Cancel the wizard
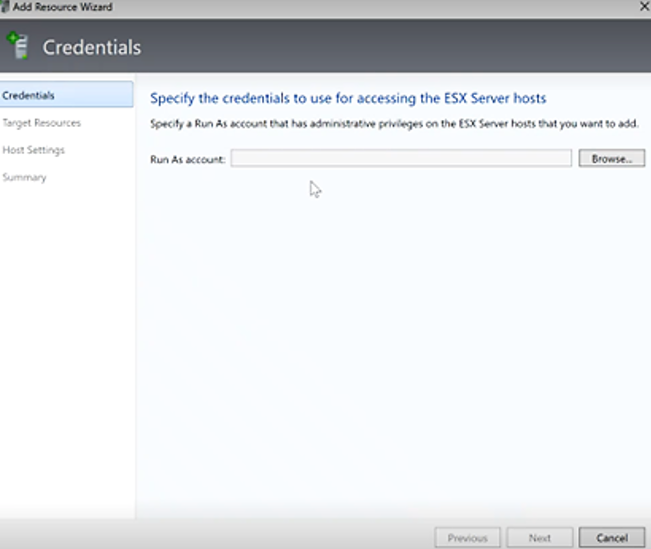Viewport: 651px width, 549px height. [611, 537]
